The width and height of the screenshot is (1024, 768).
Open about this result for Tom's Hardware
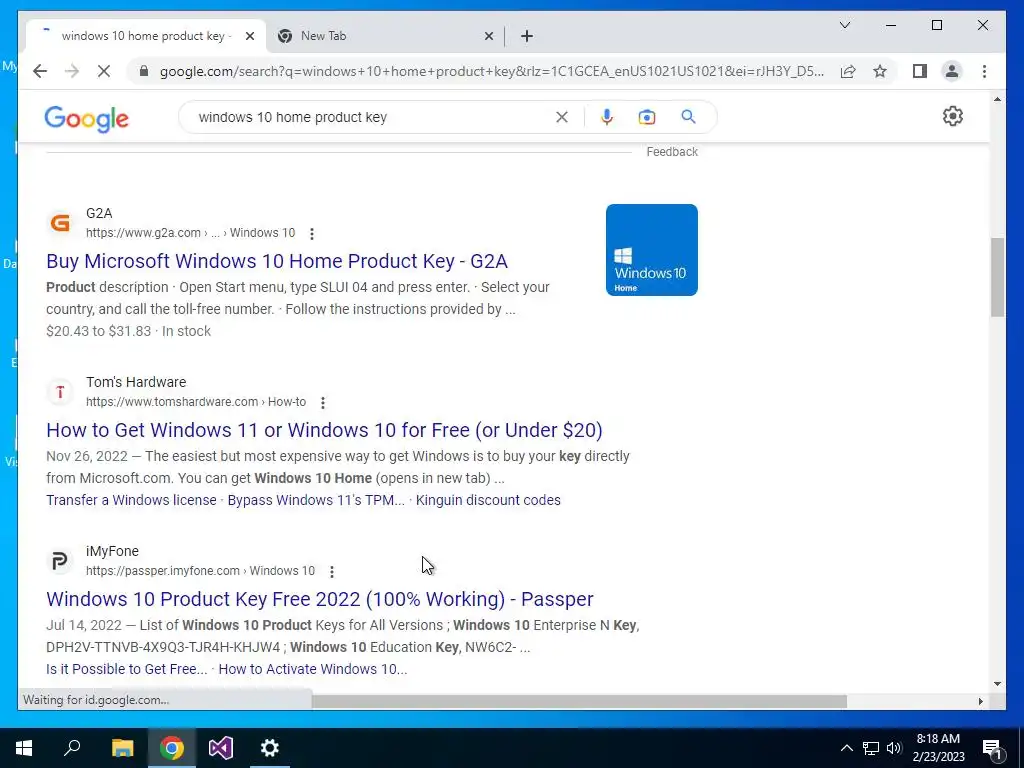(323, 402)
